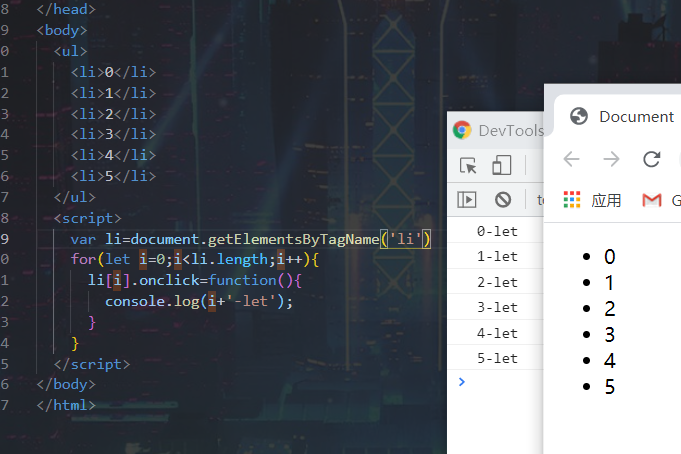Click the for(let i=0 loop line

195,259
